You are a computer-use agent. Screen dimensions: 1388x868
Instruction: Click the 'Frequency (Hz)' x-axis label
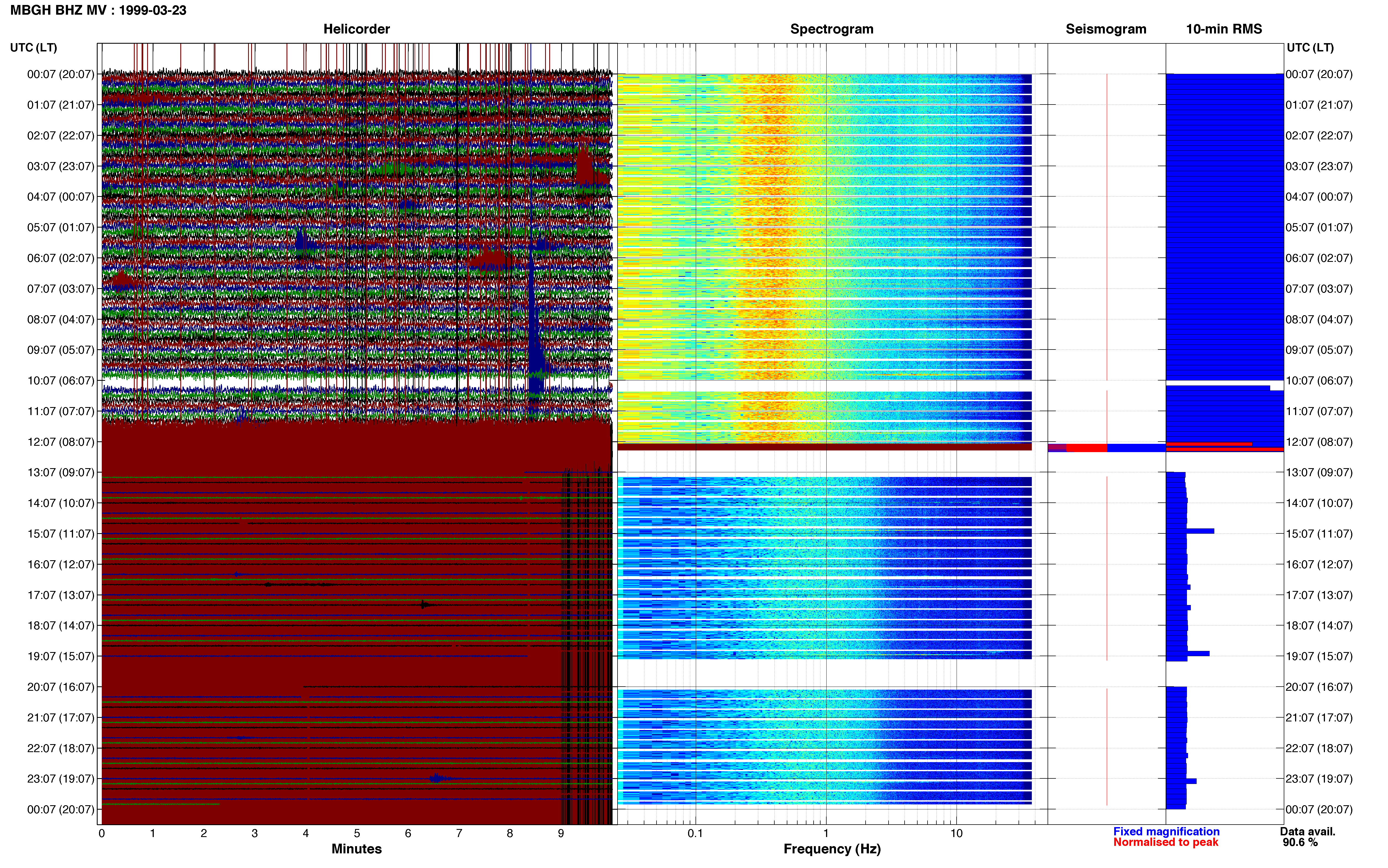pos(832,849)
